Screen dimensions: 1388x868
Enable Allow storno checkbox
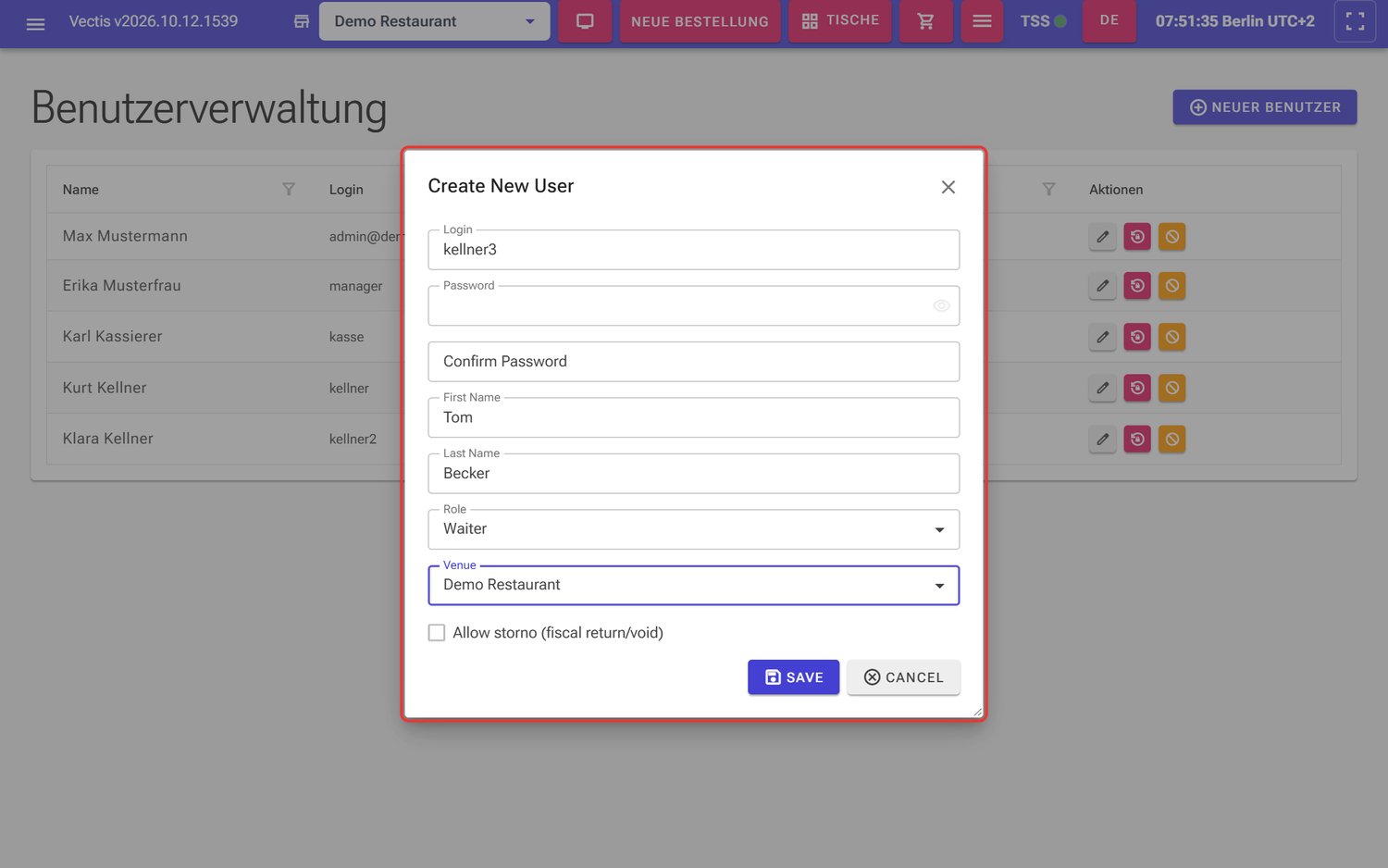437,633
